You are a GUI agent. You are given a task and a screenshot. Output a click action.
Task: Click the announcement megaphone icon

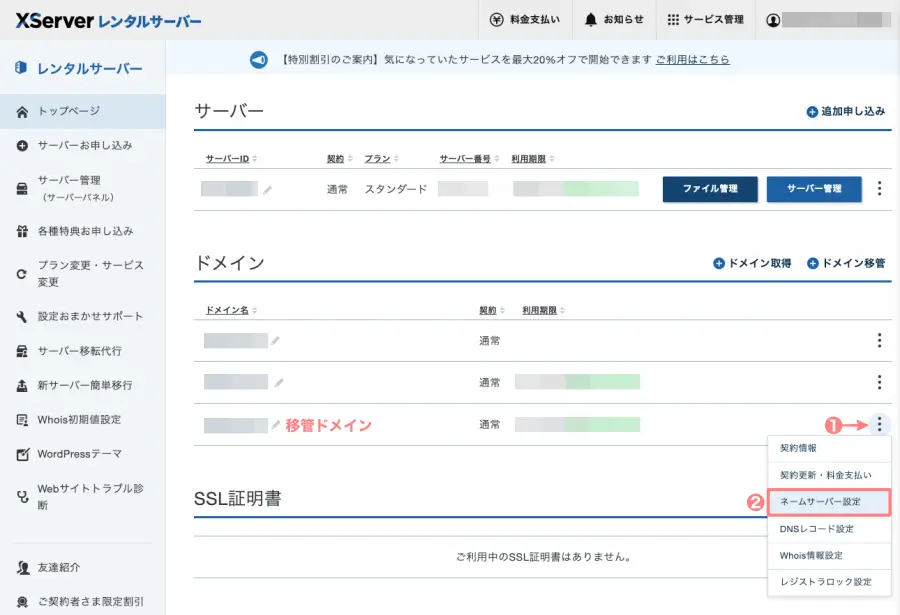coord(258,60)
